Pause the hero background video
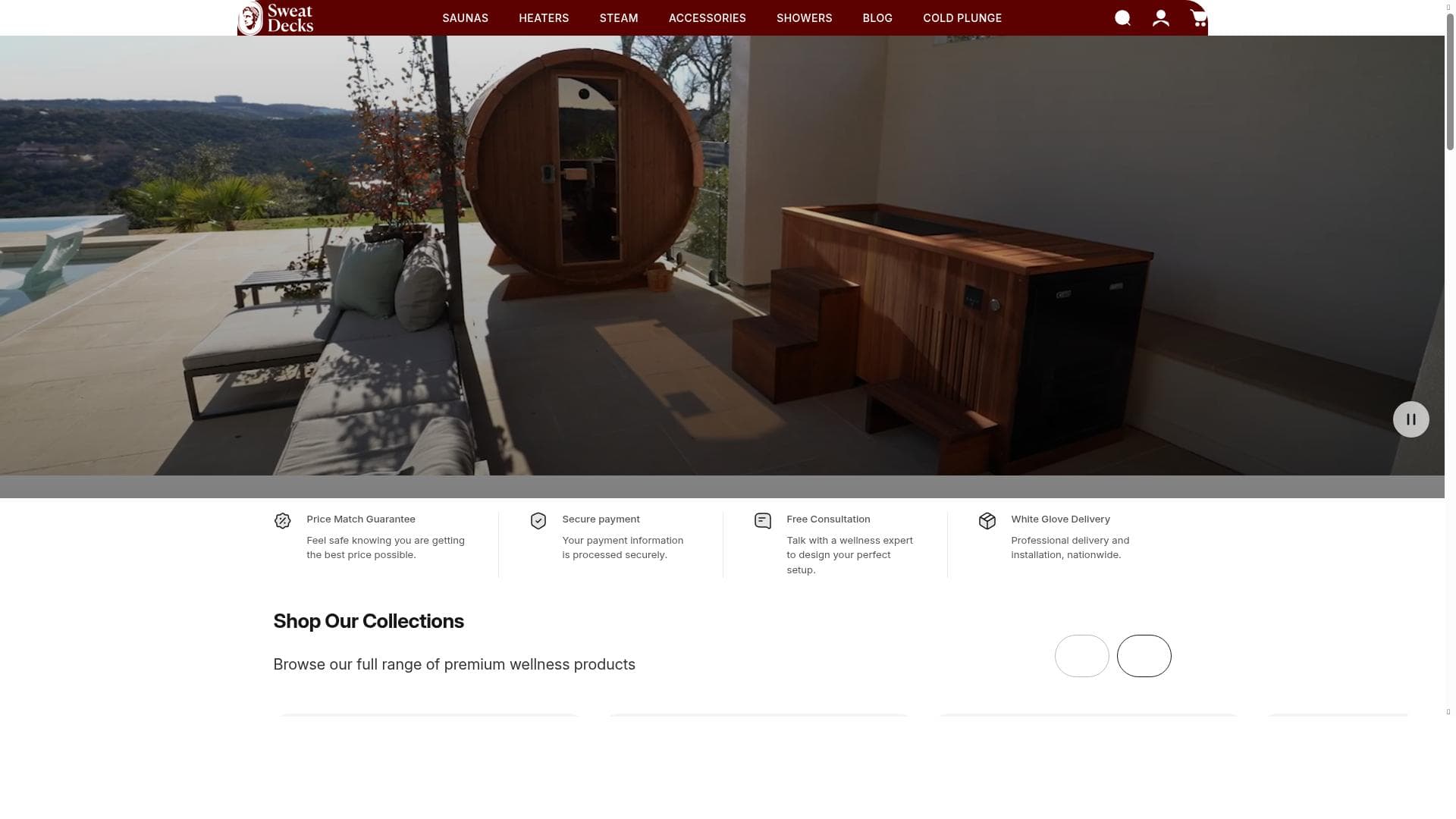 [x=1410, y=419]
